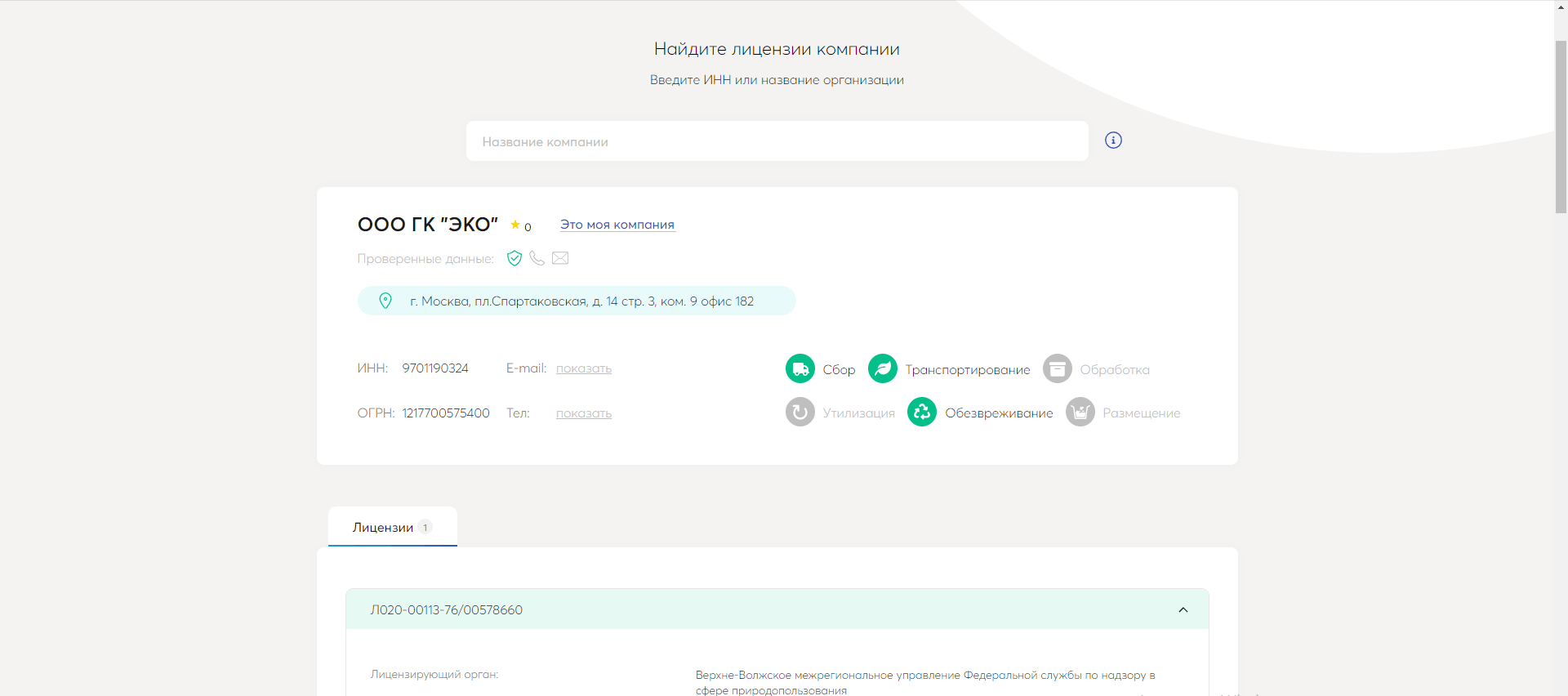Show the company E-mail via показать
This screenshot has height=696, width=1568.
pos(584,368)
